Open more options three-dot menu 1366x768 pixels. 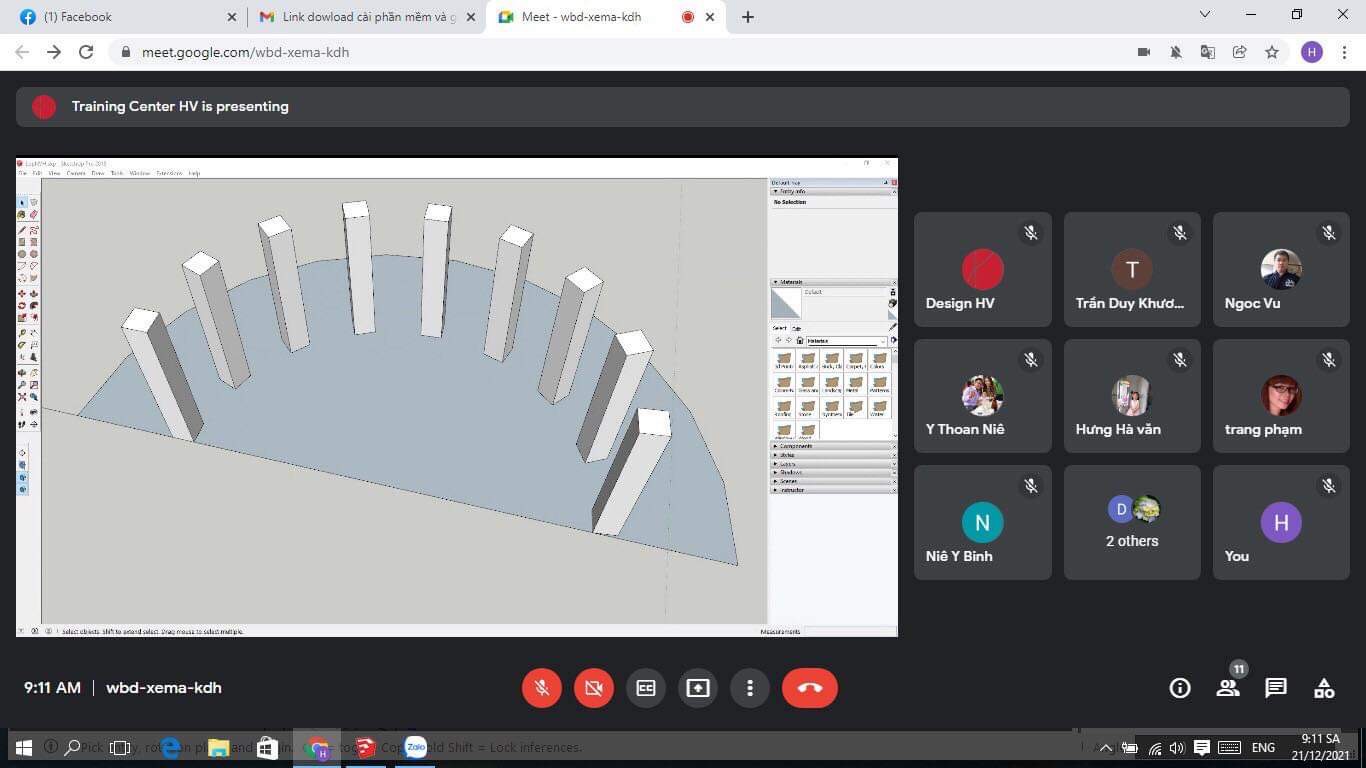click(750, 688)
